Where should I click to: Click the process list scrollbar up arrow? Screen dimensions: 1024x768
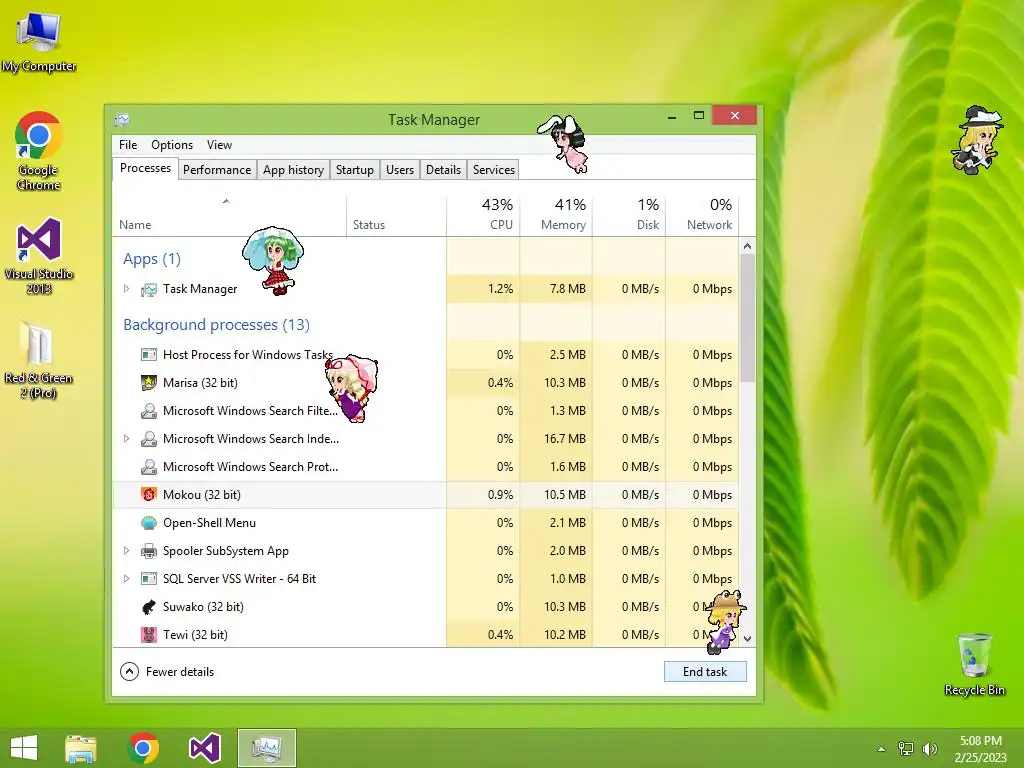748,246
